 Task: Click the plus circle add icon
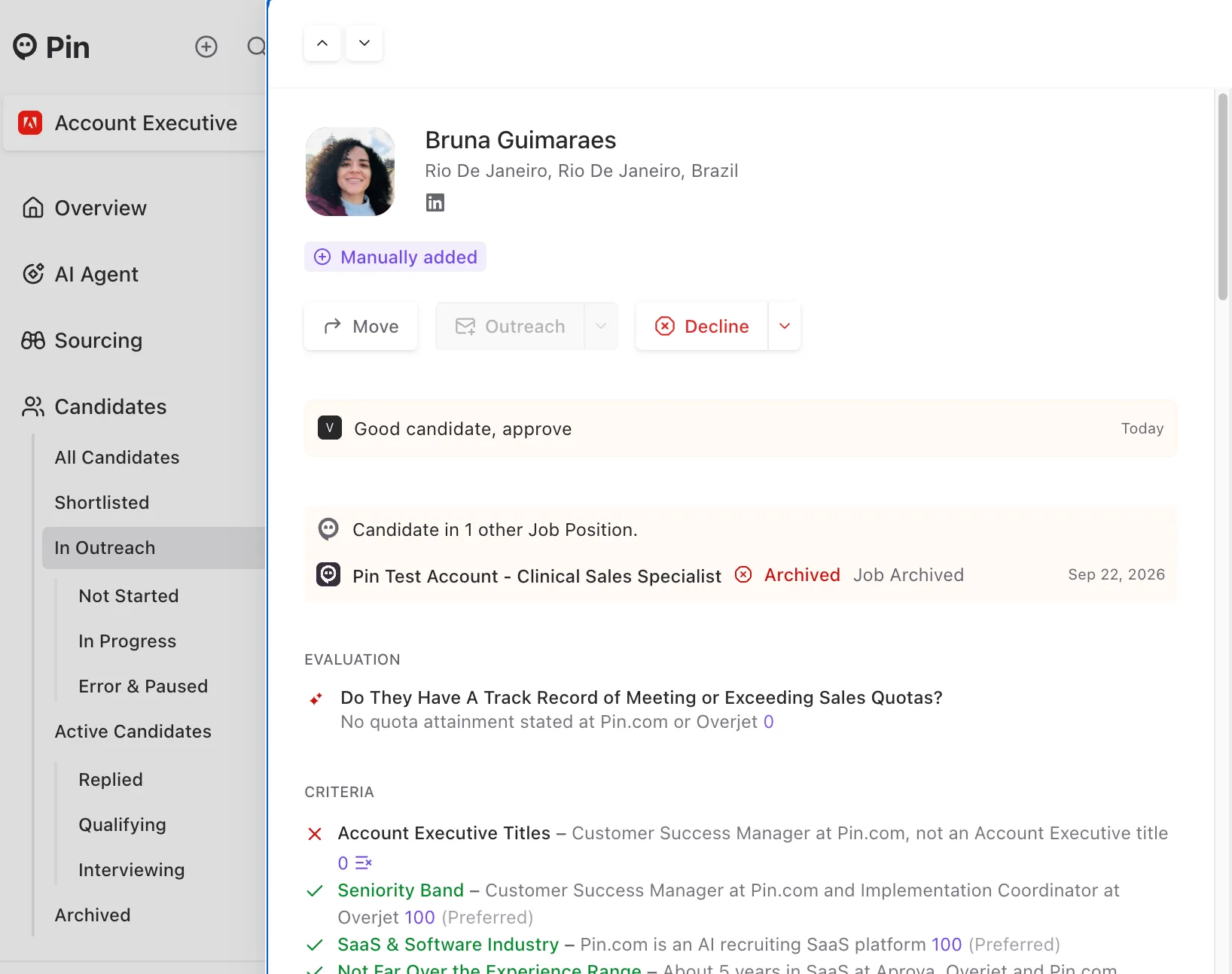206,47
